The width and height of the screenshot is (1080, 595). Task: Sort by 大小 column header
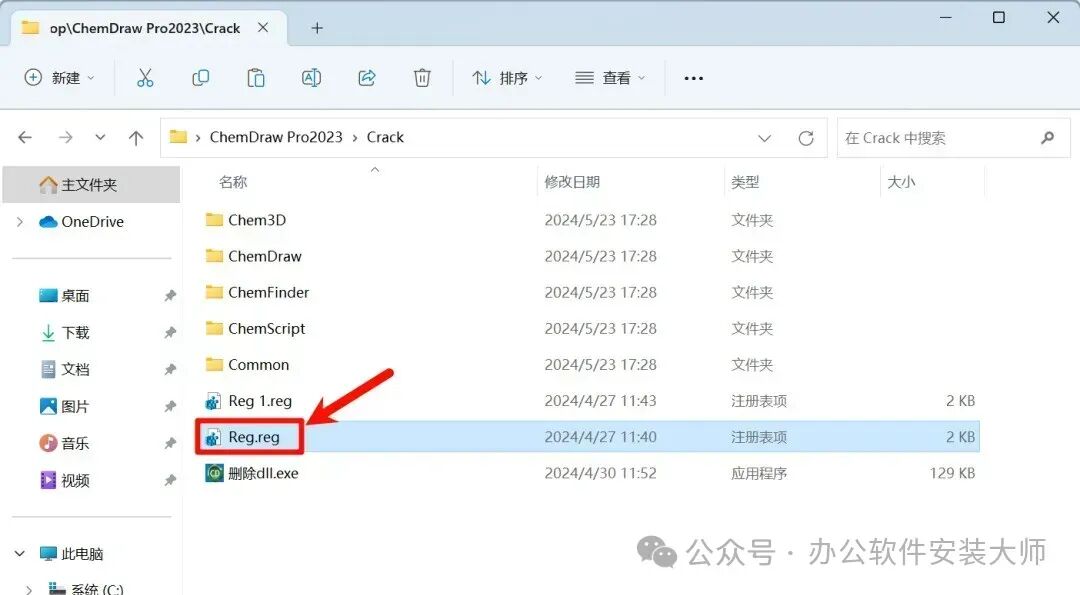(901, 182)
